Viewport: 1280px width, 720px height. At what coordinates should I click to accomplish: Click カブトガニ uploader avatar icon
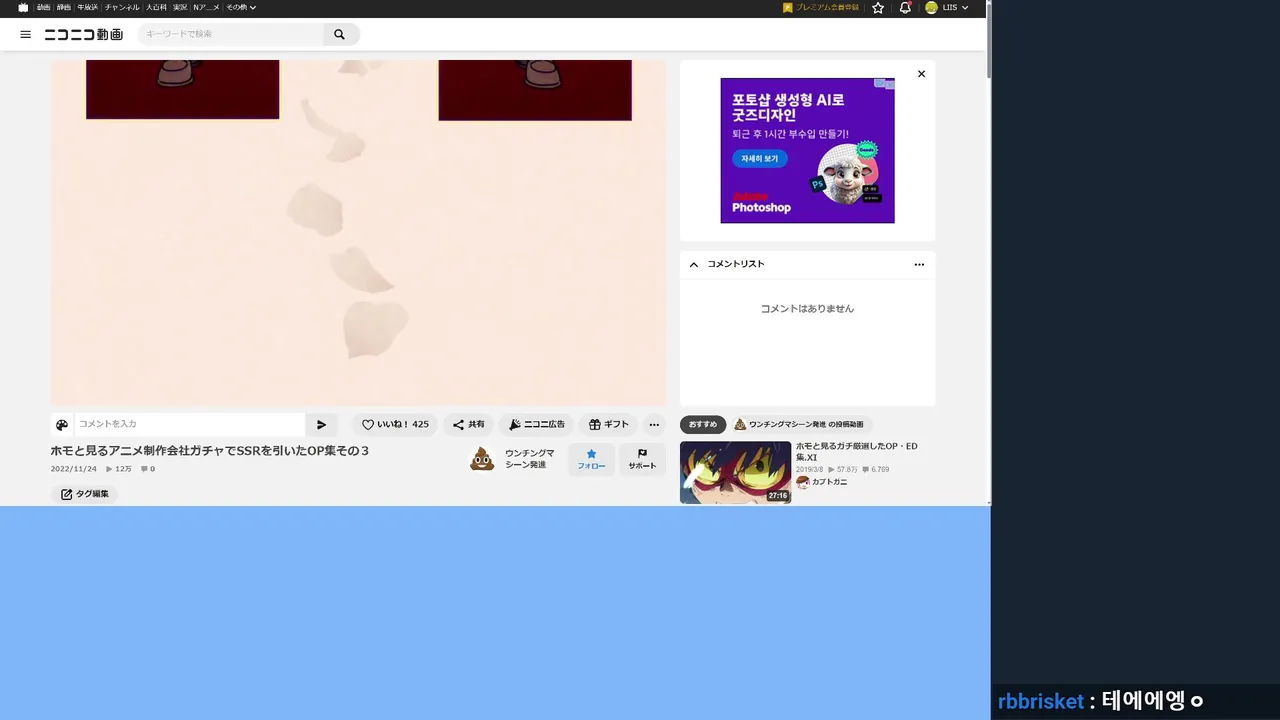[803, 482]
